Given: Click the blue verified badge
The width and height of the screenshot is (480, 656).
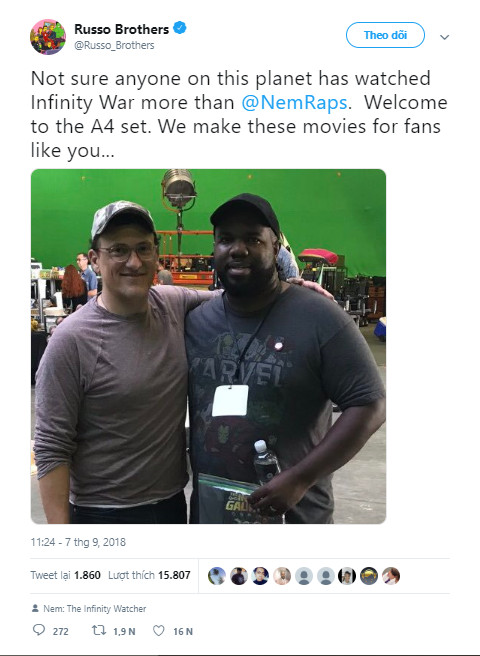Looking at the screenshot, I should tap(180, 28).
